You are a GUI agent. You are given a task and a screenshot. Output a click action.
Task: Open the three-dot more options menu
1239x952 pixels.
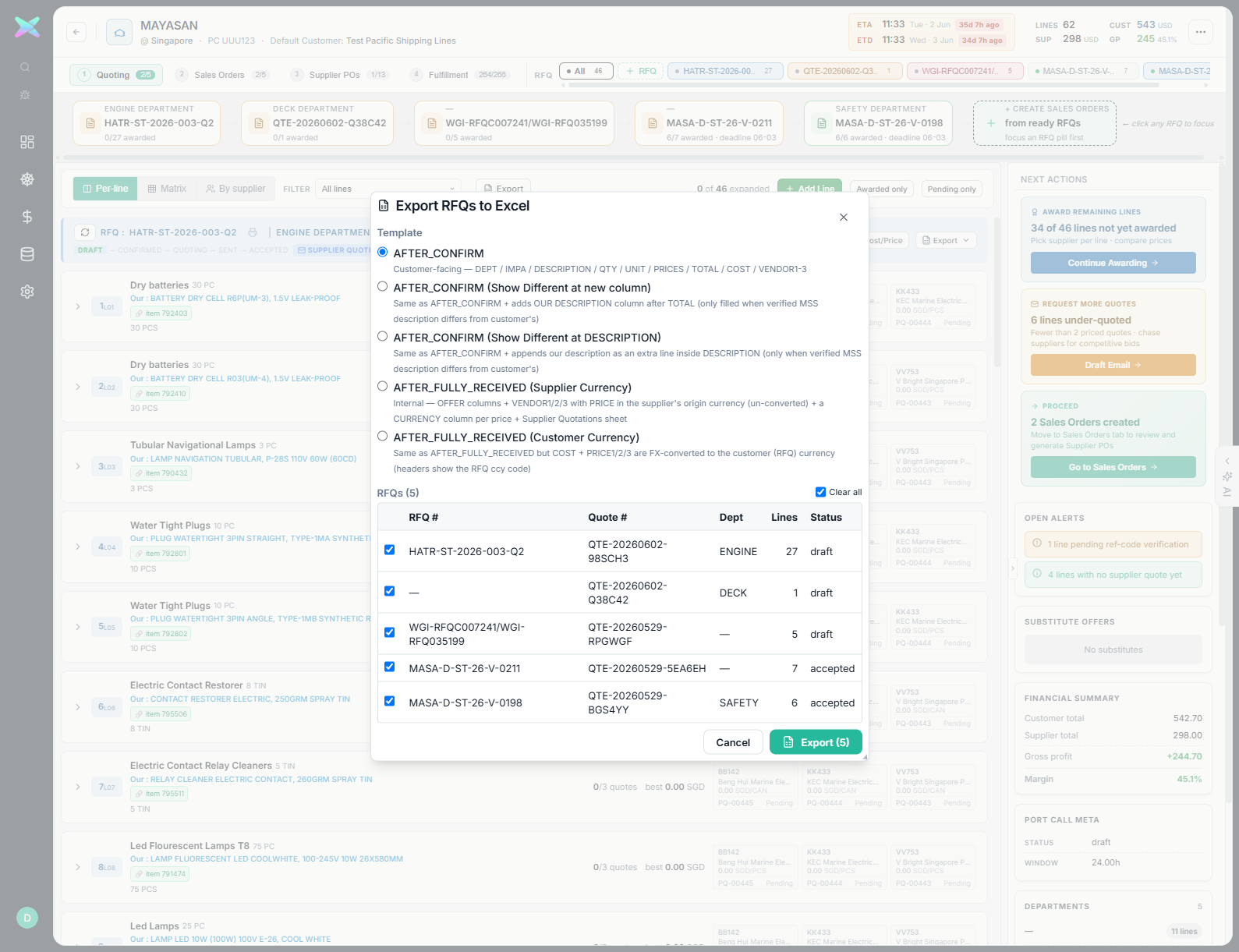click(1201, 32)
